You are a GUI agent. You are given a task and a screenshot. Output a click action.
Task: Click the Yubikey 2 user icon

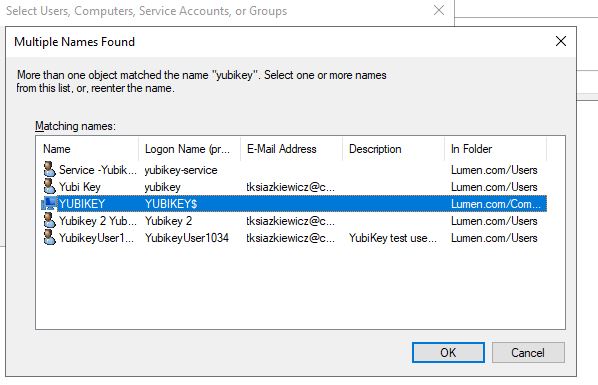pos(49,221)
